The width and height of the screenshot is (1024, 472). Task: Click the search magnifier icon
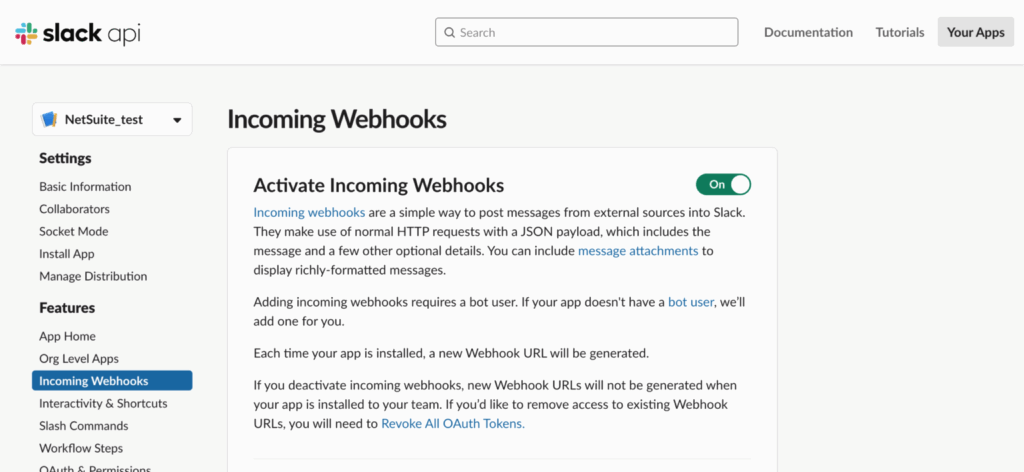point(449,33)
